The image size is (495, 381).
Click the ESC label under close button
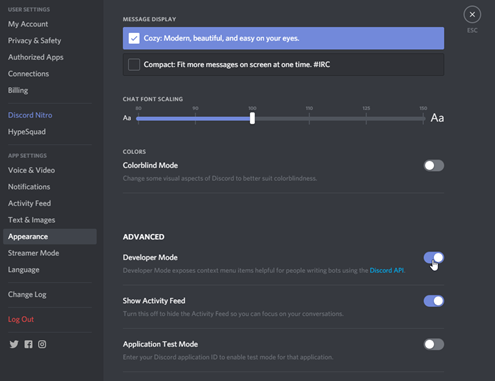pos(472,30)
